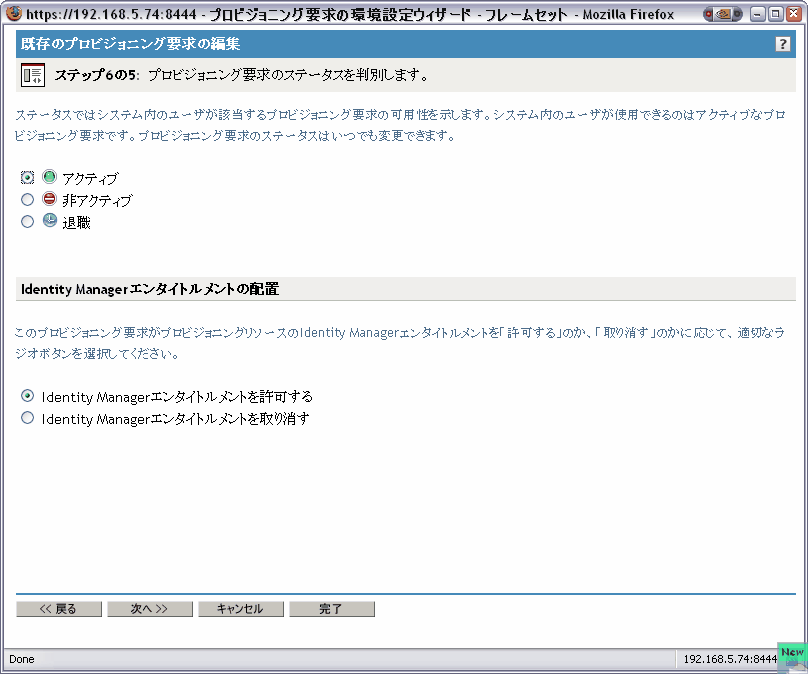This screenshot has width=808, height=674.
Task: Click the New badge in the status bar corner
Action: pyautogui.click(x=792, y=652)
